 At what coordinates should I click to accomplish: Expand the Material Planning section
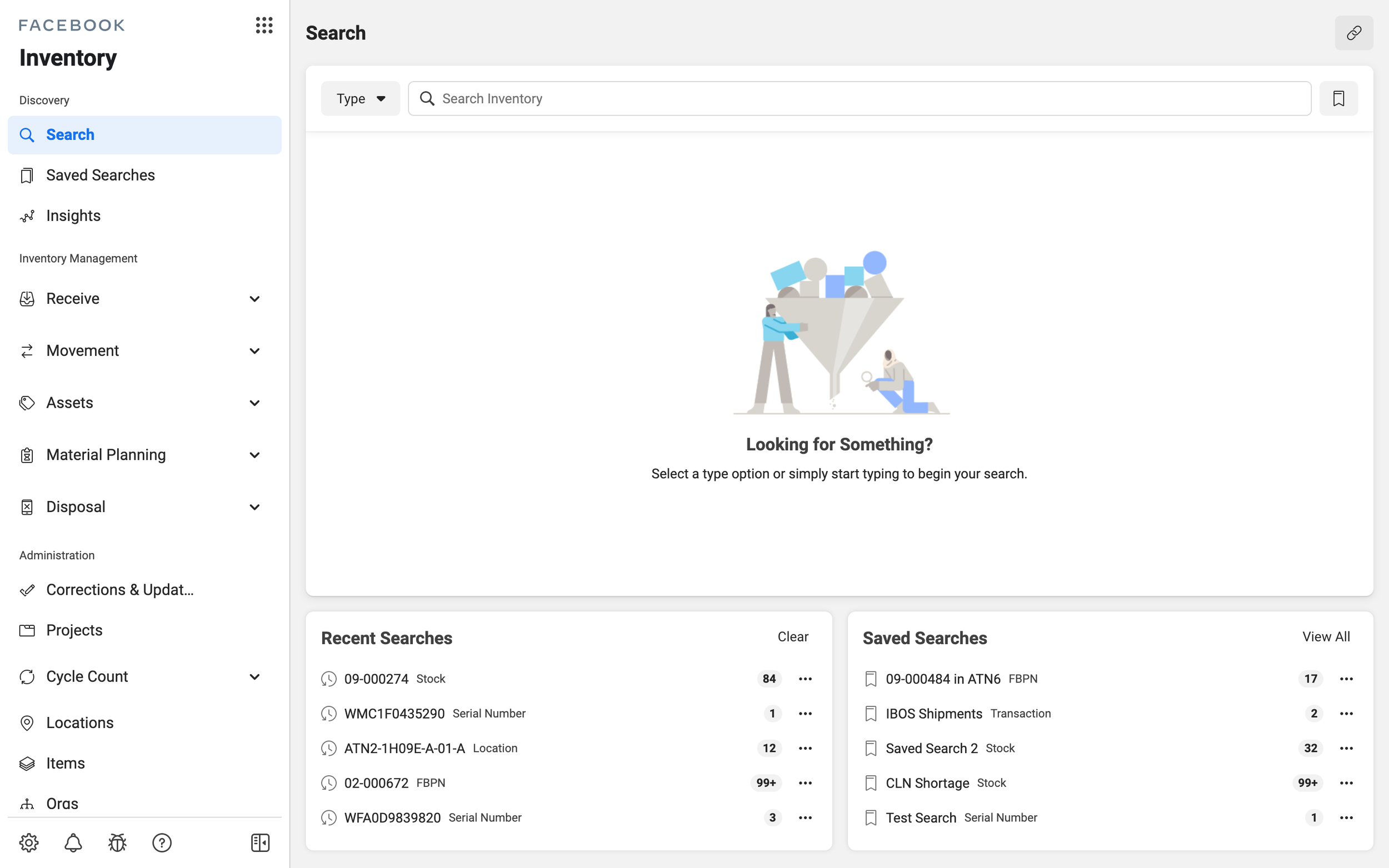[x=254, y=455]
